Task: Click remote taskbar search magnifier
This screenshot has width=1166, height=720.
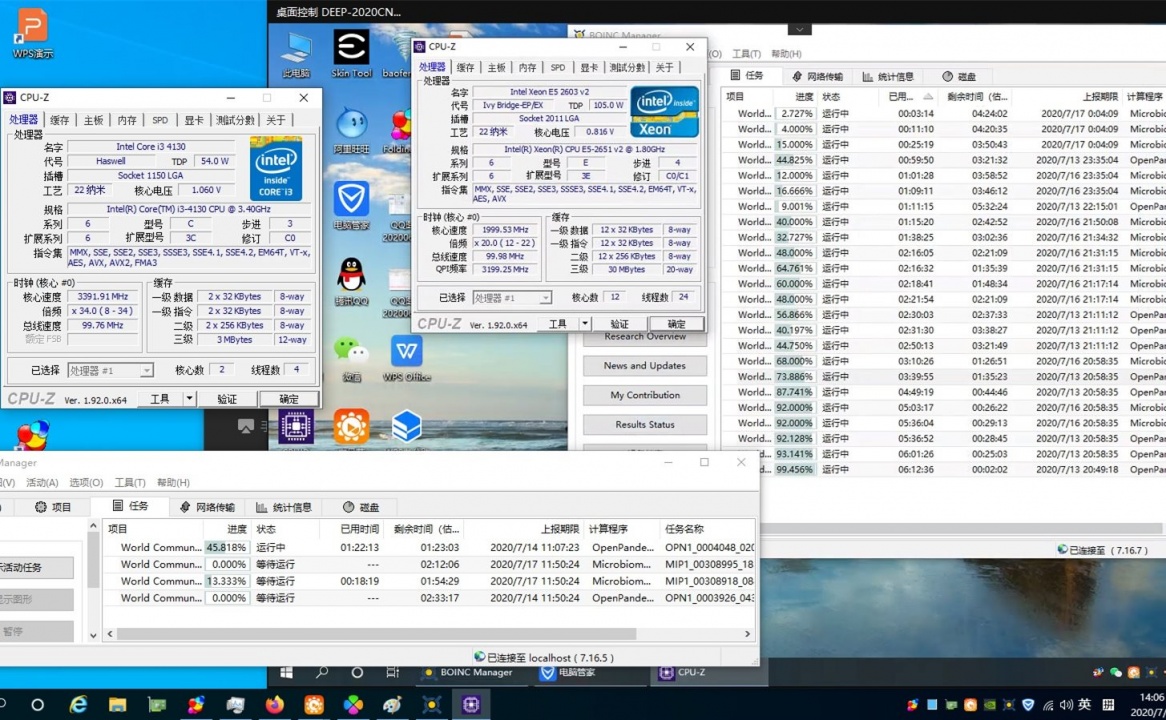Action: click(321, 672)
